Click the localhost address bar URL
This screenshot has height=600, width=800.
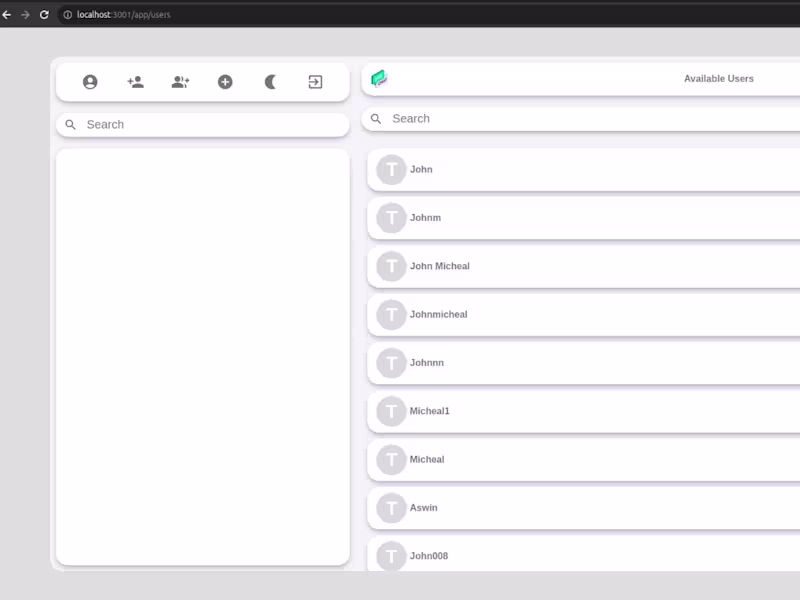coord(123,15)
